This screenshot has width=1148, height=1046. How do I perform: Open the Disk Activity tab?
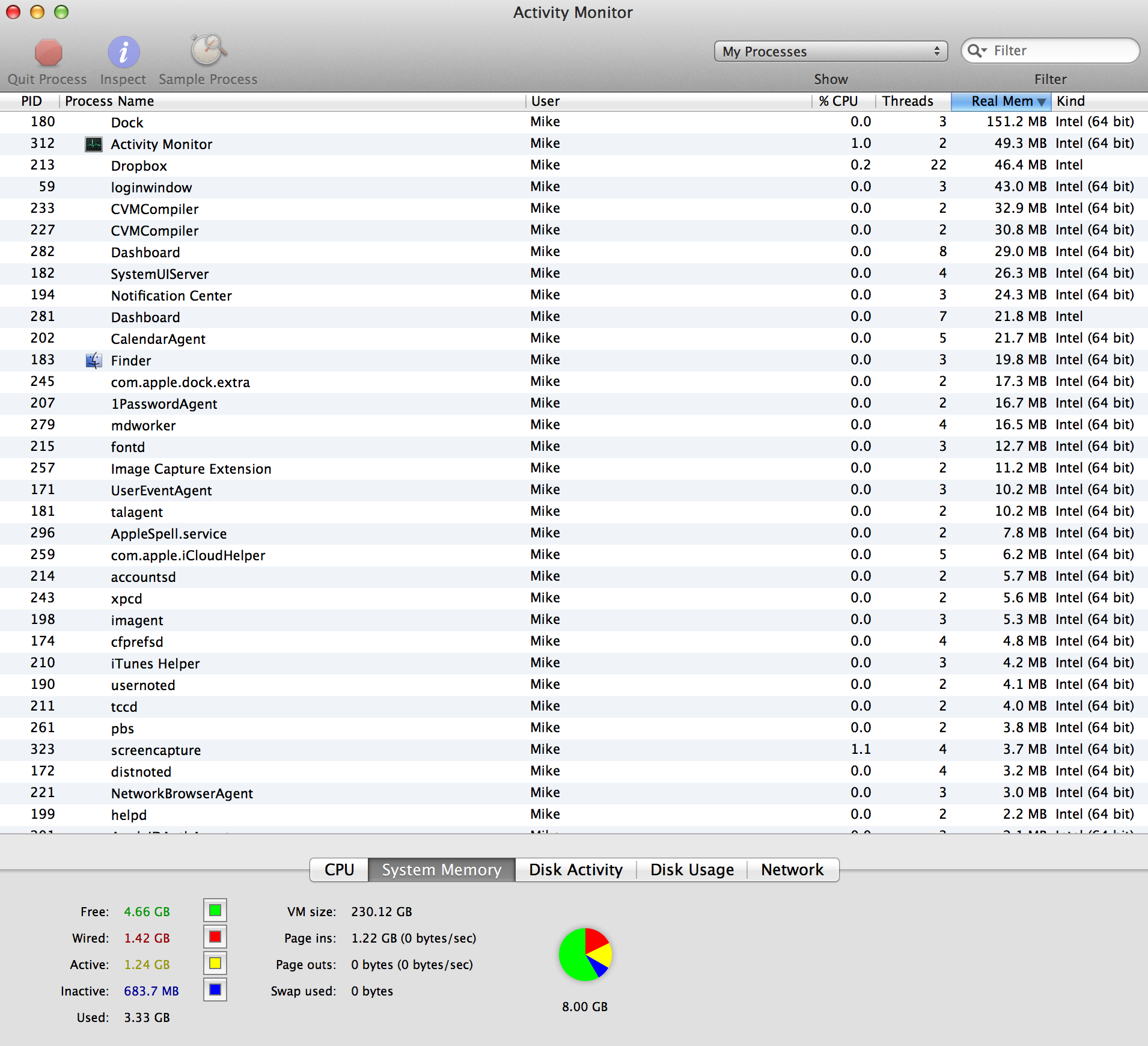tap(576, 870)
